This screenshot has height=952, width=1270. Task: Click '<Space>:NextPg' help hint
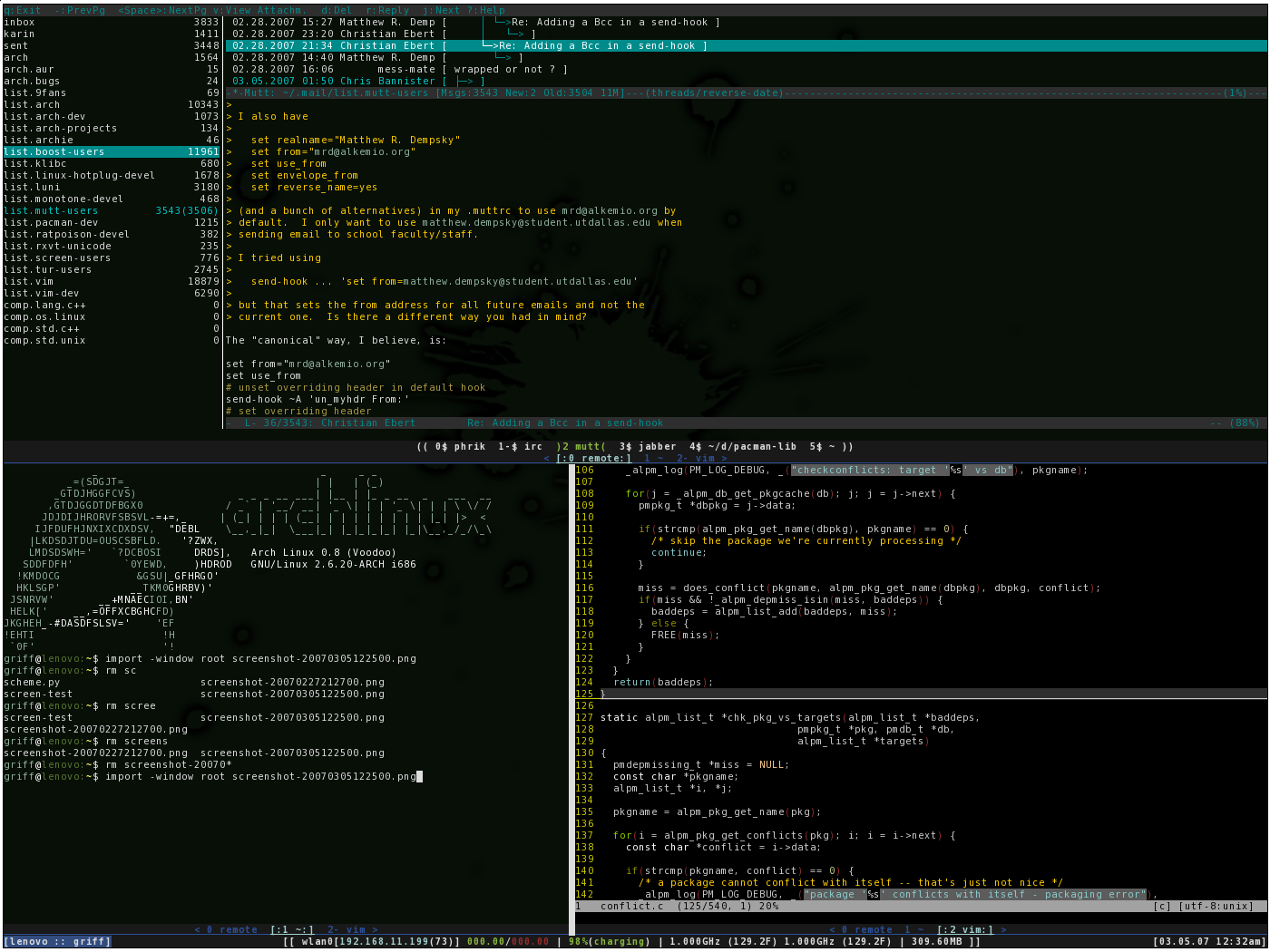coord(162,10)
